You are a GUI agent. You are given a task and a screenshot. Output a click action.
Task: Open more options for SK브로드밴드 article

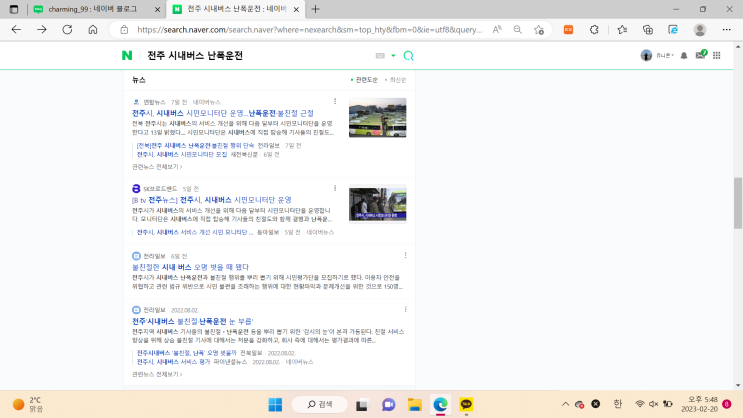pos(335,188)
